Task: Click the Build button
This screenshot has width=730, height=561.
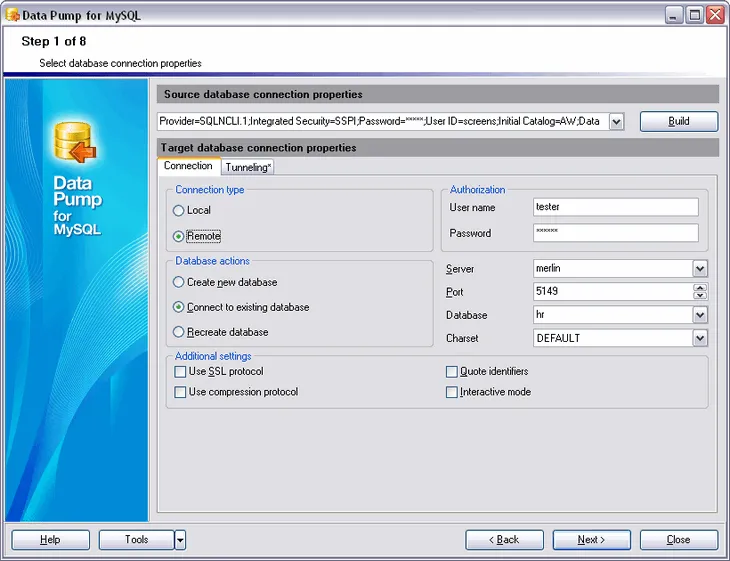Action: 679,122
